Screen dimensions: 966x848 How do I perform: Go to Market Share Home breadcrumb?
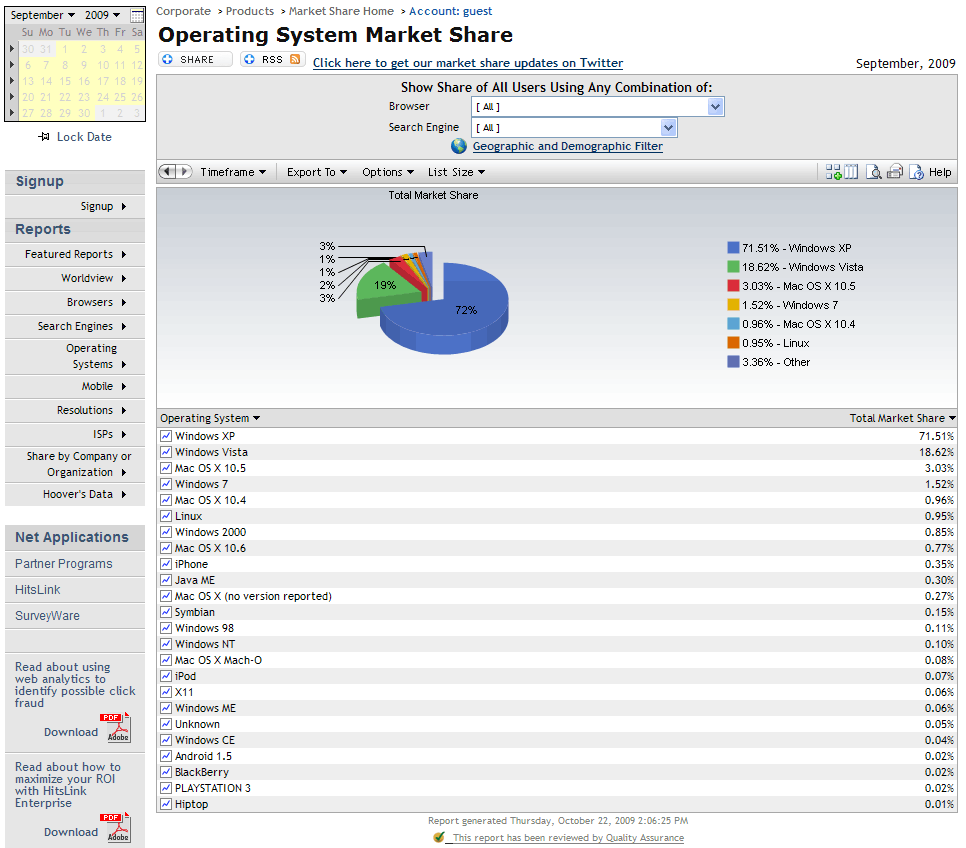point(341,11)
